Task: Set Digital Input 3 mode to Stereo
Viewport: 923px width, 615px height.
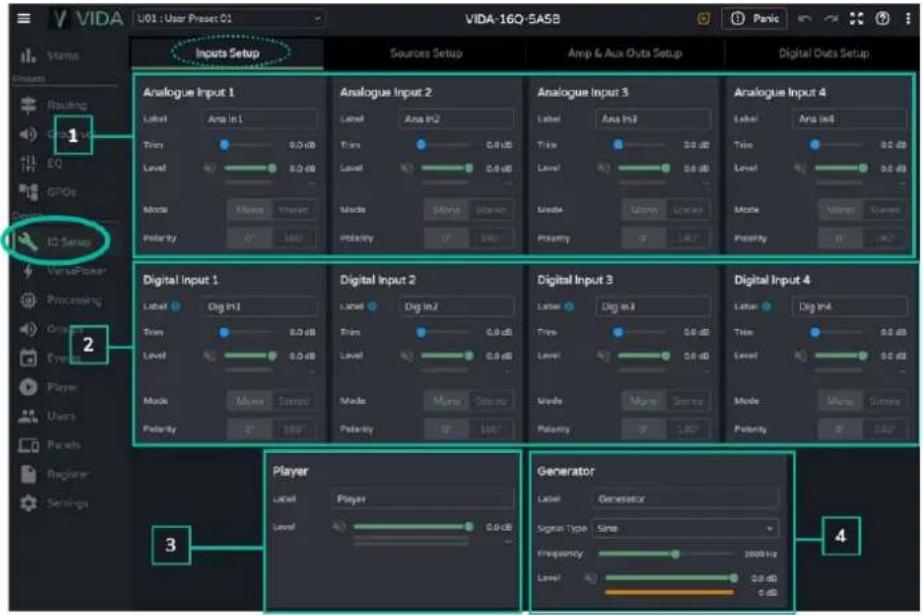Action: pos(688,401)
